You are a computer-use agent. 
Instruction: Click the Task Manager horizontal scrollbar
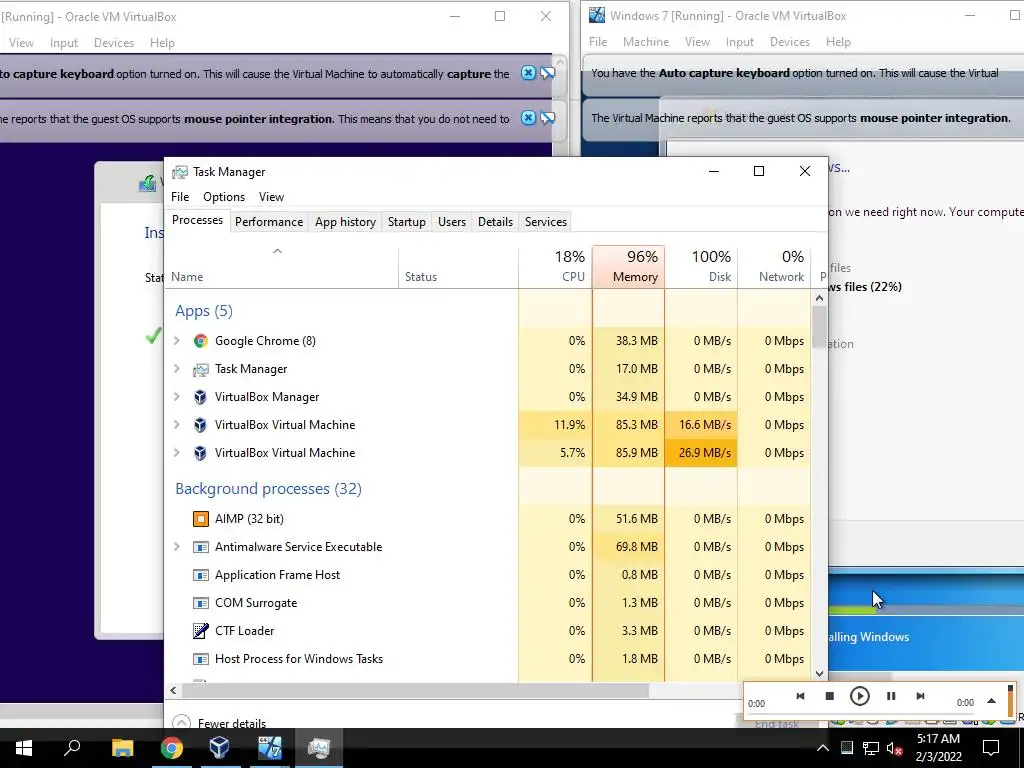pyautogui.click(x=415, y=690)
